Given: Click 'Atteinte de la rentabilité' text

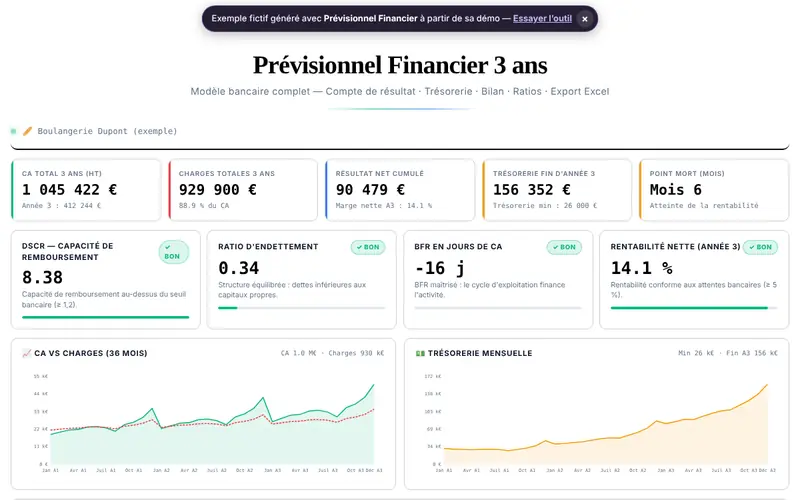Looking at the screenshot, I should tap(704, 206).
